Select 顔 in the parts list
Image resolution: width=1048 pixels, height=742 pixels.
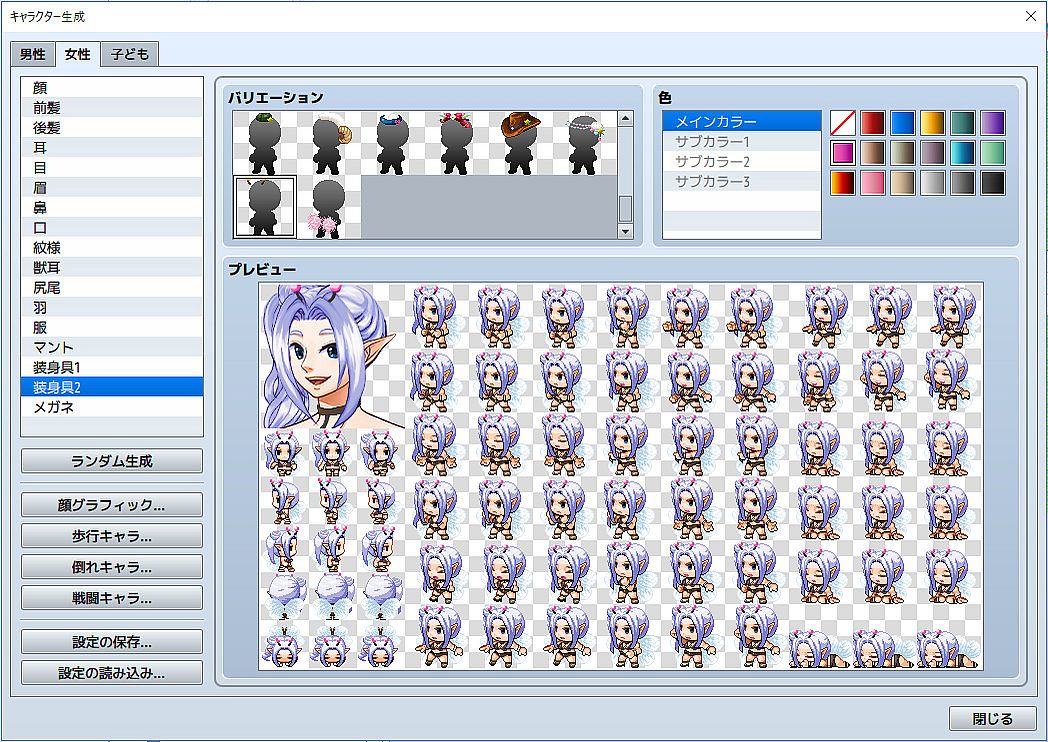click(x=112, y=88)
